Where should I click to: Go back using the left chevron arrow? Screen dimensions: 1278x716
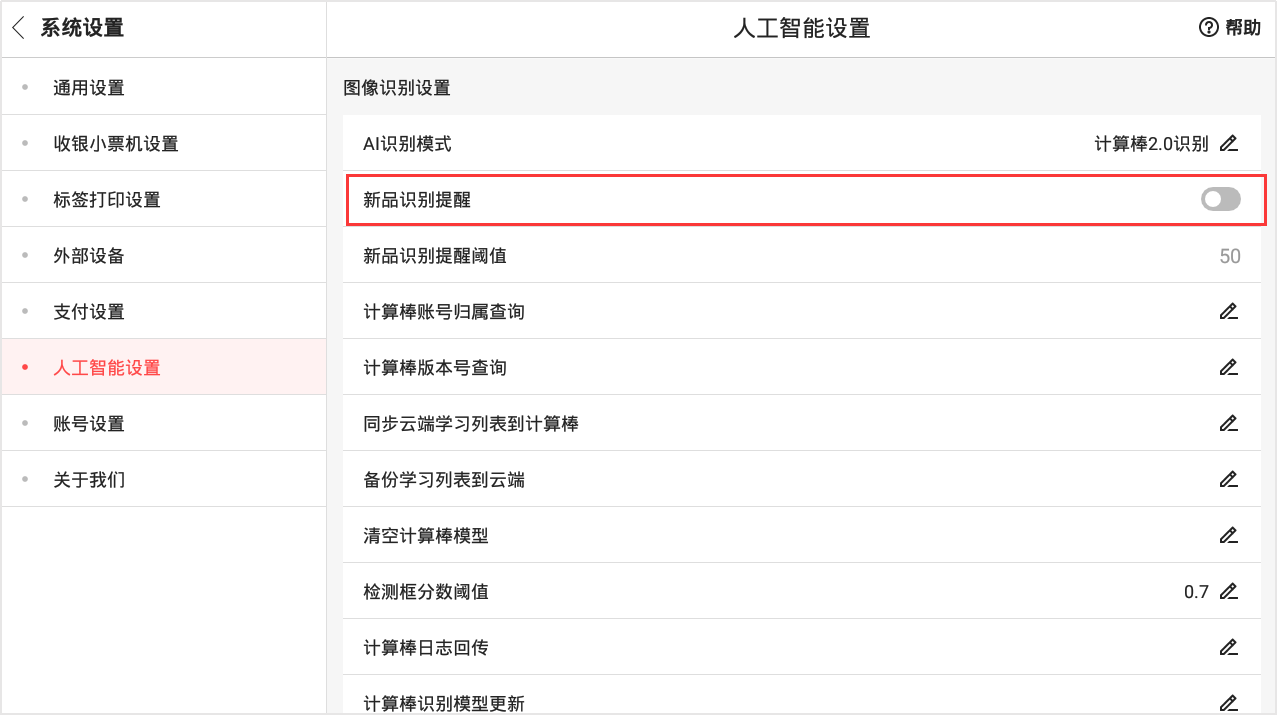coord(19,28)
